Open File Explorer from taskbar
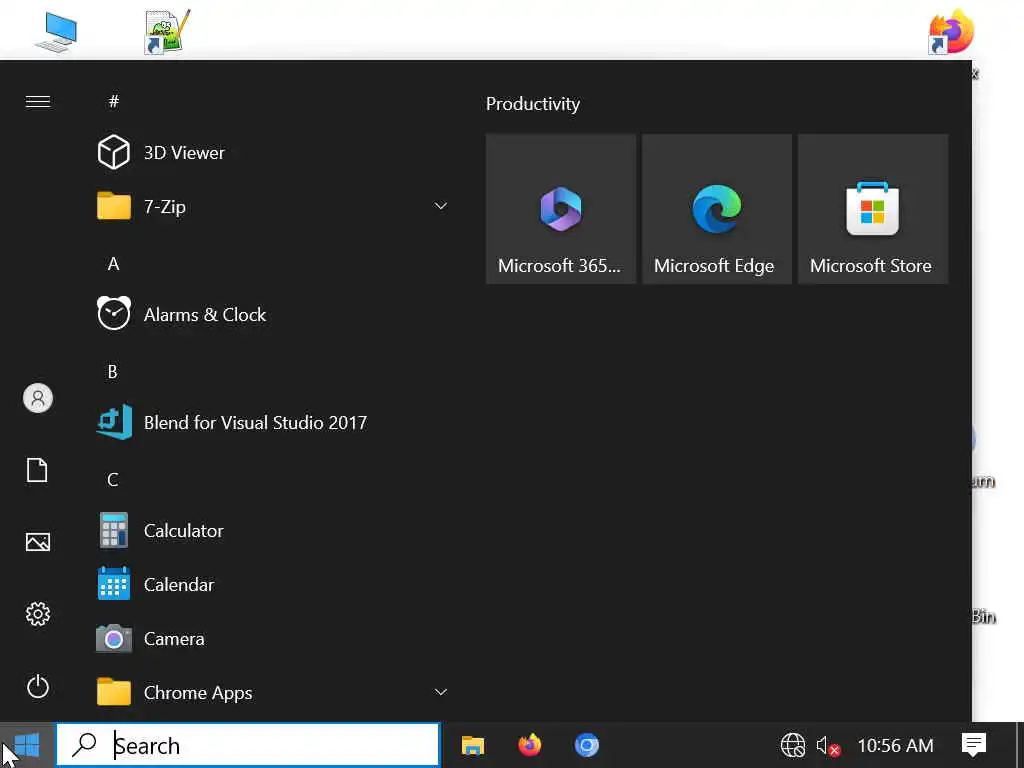The height and width of the screenshot is (768, 1024). pyautogui.click(x=473, y=745)
